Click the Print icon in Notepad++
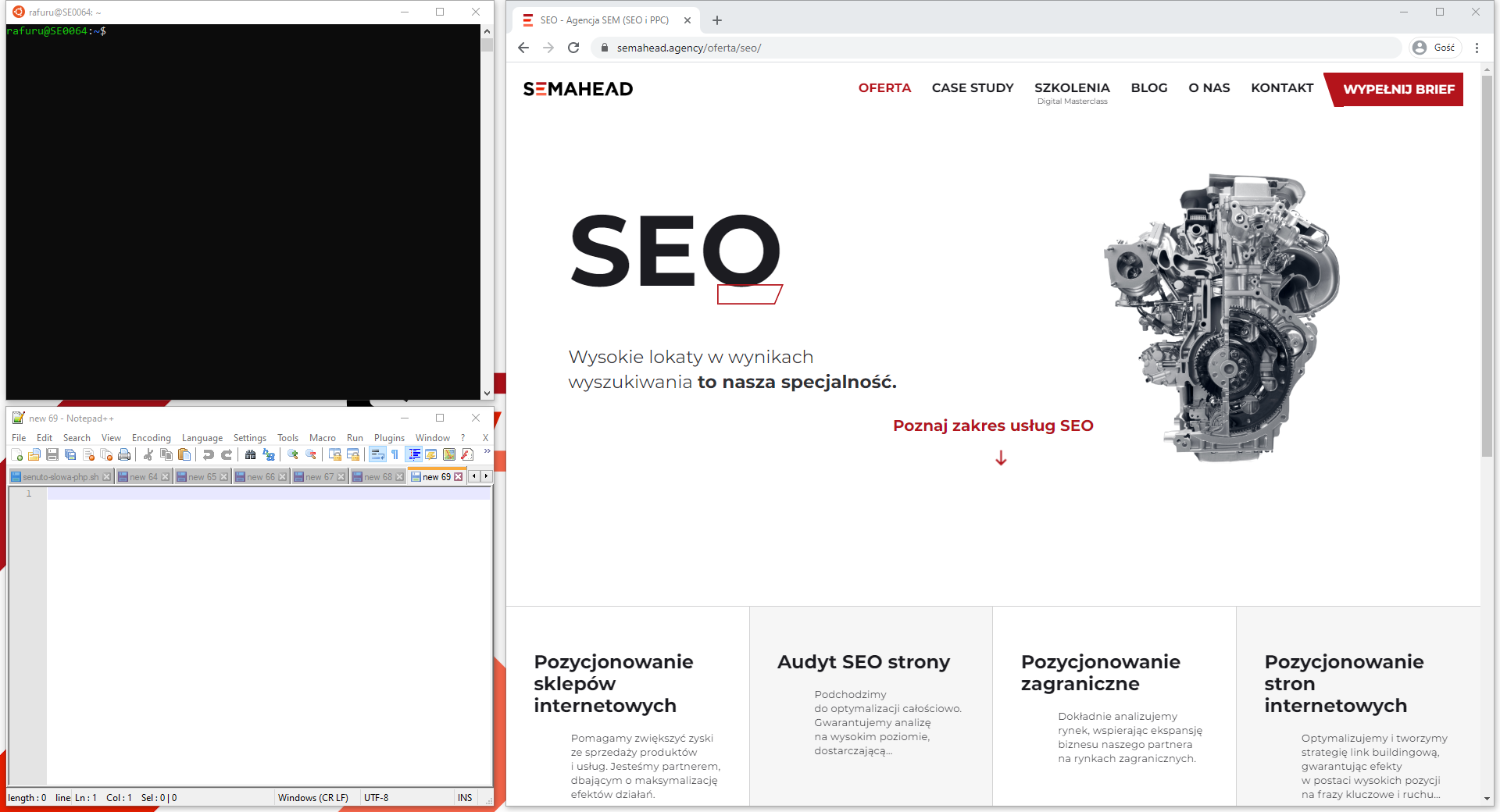Screen dimensions: 1500x812 pyautogui.click(x=124, y=454)
